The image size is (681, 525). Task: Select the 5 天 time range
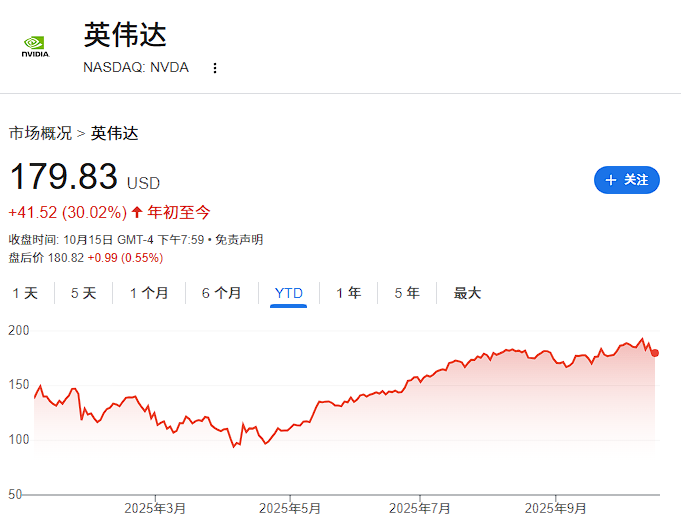coord(83,293)
